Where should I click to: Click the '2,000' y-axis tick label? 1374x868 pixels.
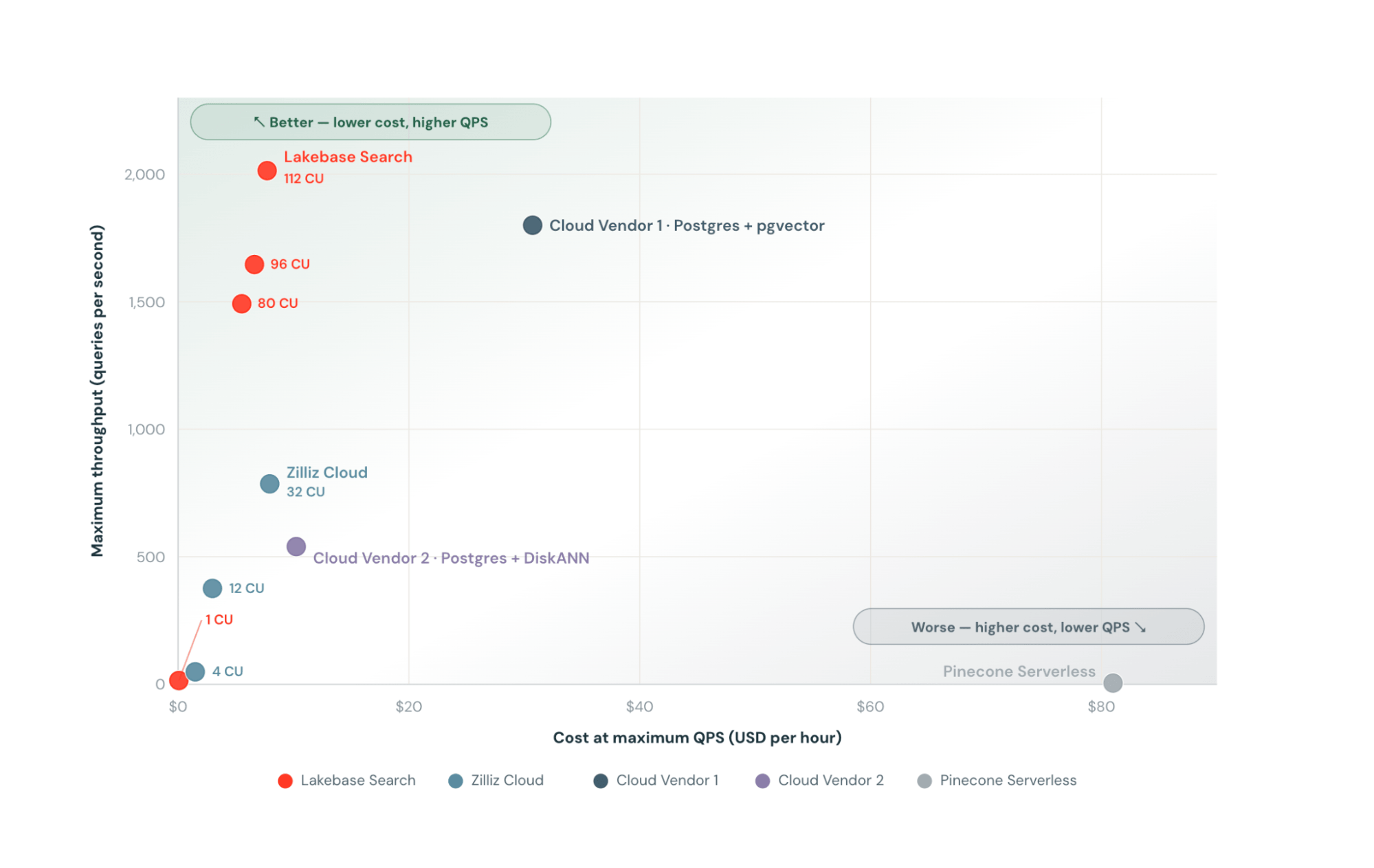pos(144,175)
